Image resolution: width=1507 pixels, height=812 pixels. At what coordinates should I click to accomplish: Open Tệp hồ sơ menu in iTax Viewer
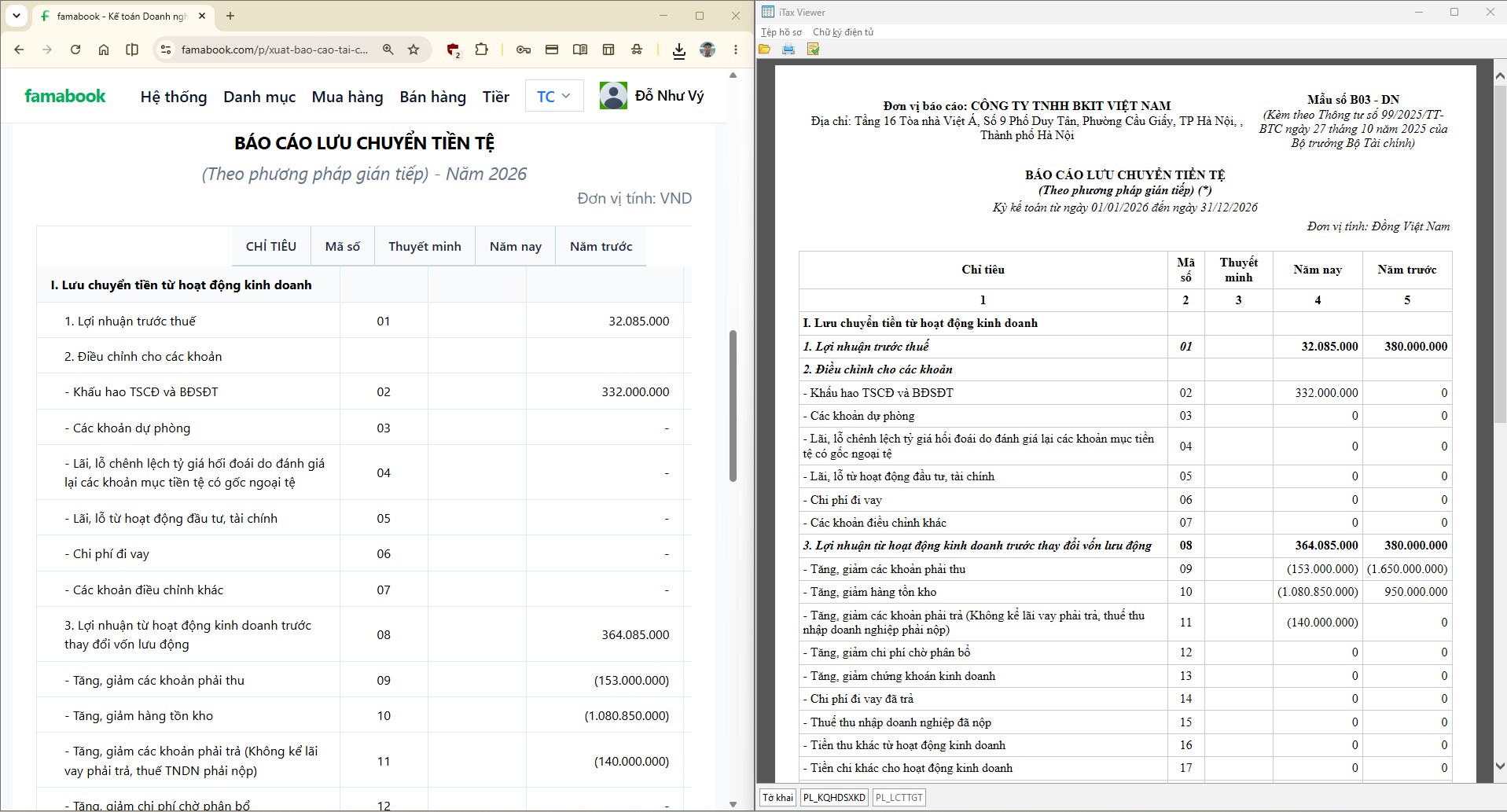(x=781, y=32)
